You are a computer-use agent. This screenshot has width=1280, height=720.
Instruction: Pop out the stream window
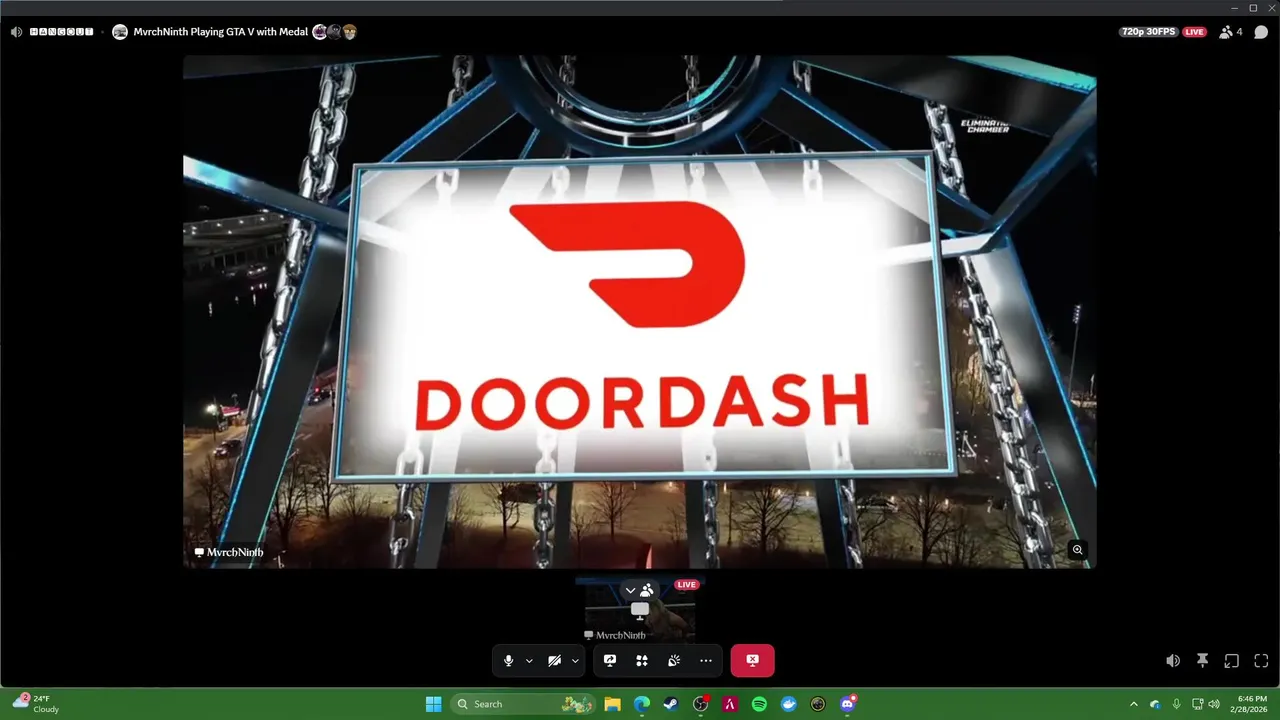pos(1232,661)
